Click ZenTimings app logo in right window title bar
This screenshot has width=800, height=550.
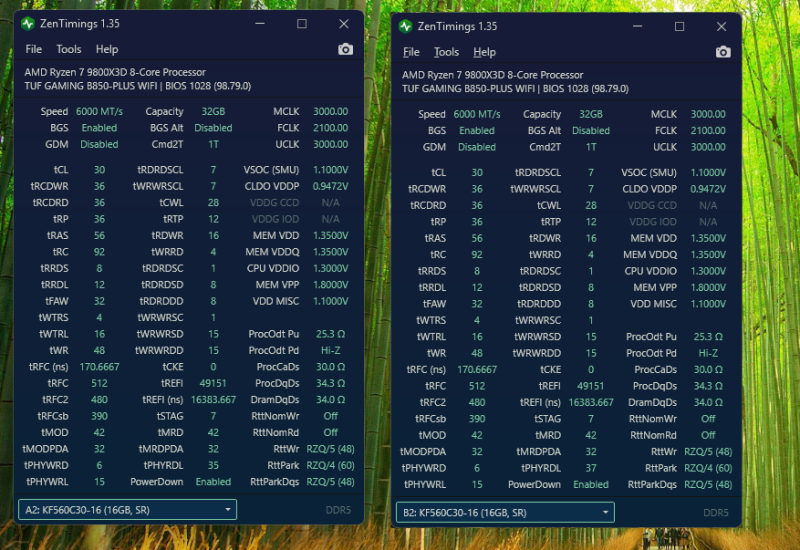point(406,26)
